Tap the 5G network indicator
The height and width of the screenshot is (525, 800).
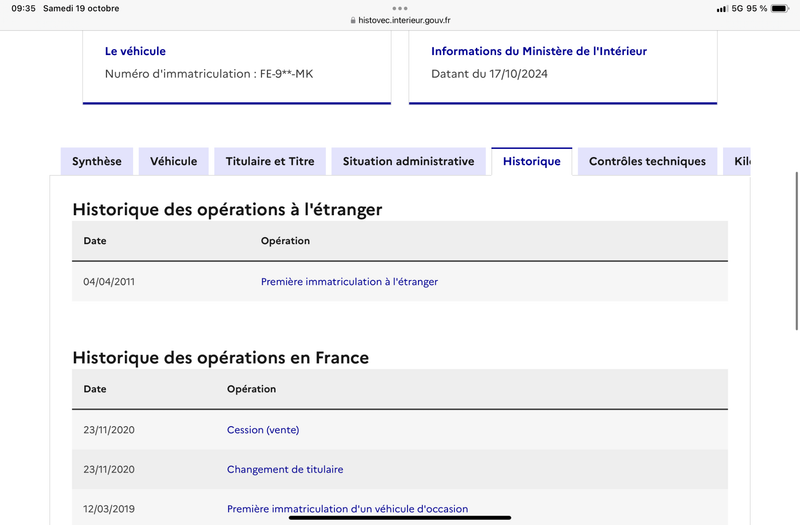[x=737, y=9]
